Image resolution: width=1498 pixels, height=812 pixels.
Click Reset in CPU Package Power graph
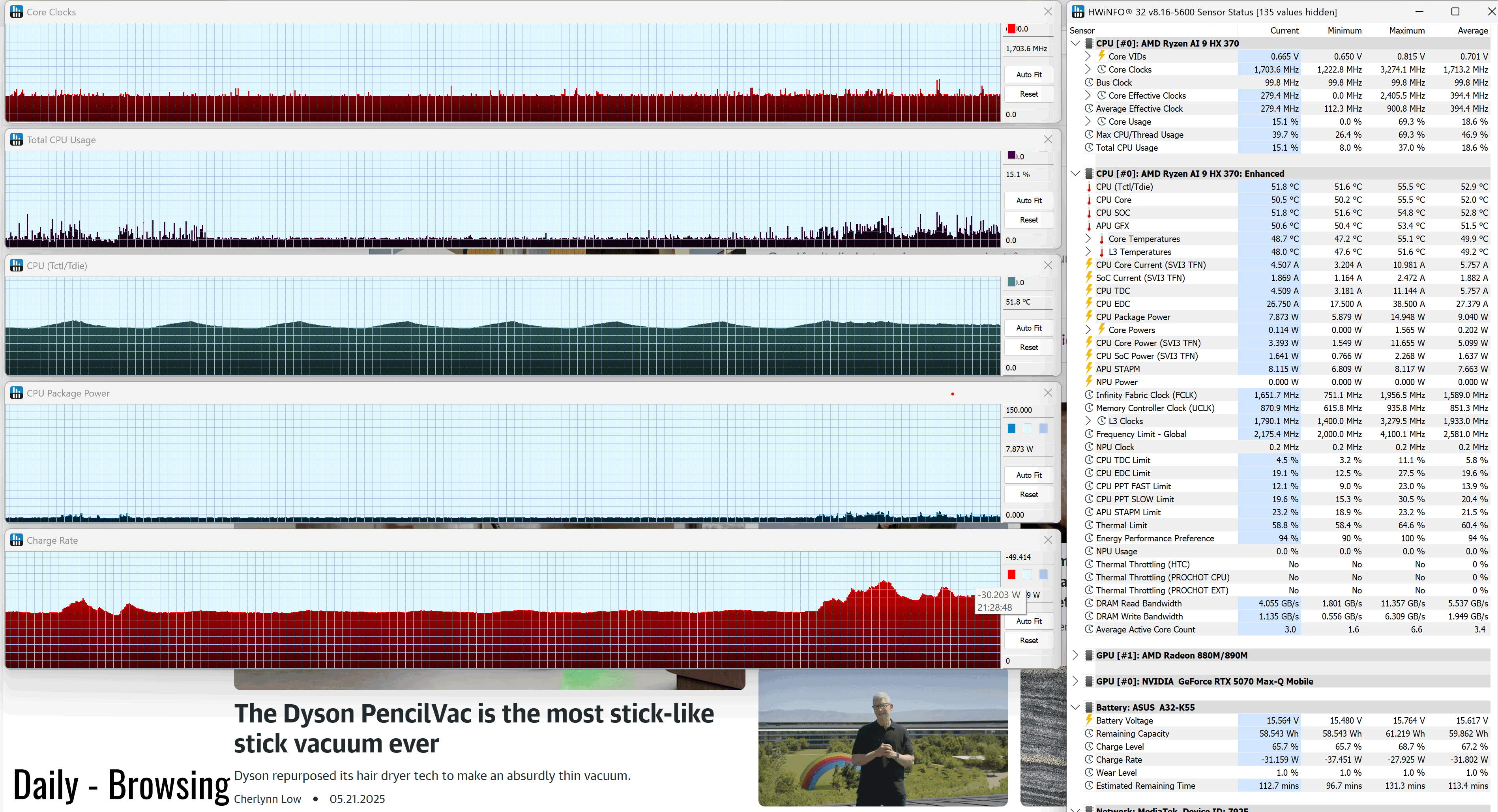[1029, 494]
